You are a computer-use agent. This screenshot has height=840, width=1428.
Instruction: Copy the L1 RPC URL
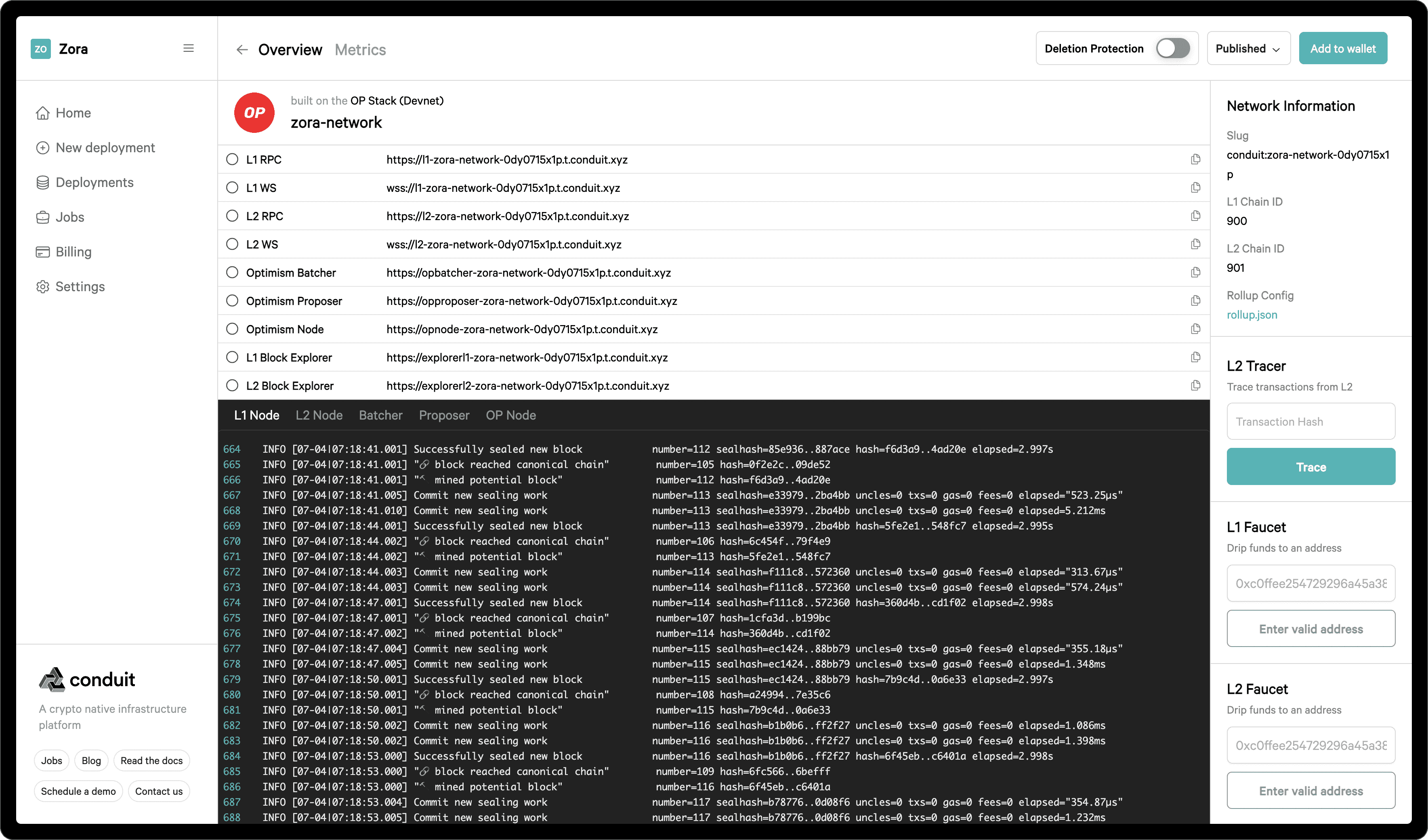[x=1195, y=159]
